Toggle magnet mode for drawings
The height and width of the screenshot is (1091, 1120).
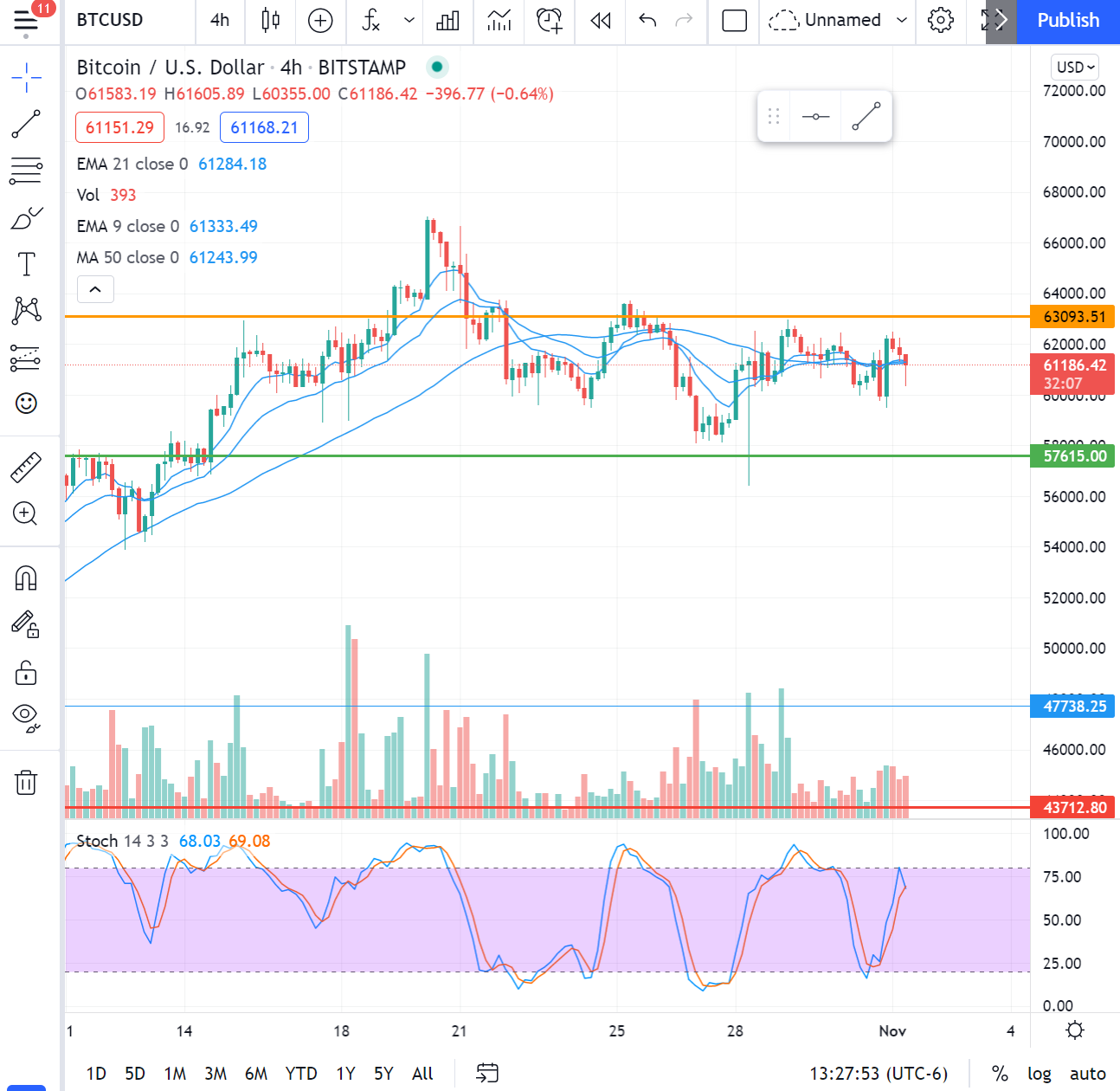pyautogui.click(x=26, y=578)
